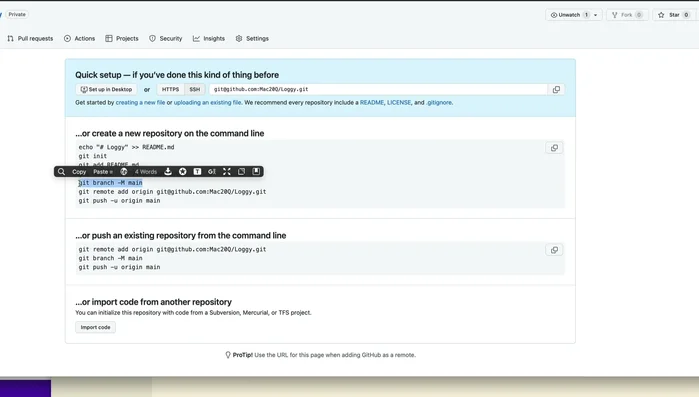Click the Import code button
Image resolution: width=699 pixels, height=397 pixels.
pos(95,327)
